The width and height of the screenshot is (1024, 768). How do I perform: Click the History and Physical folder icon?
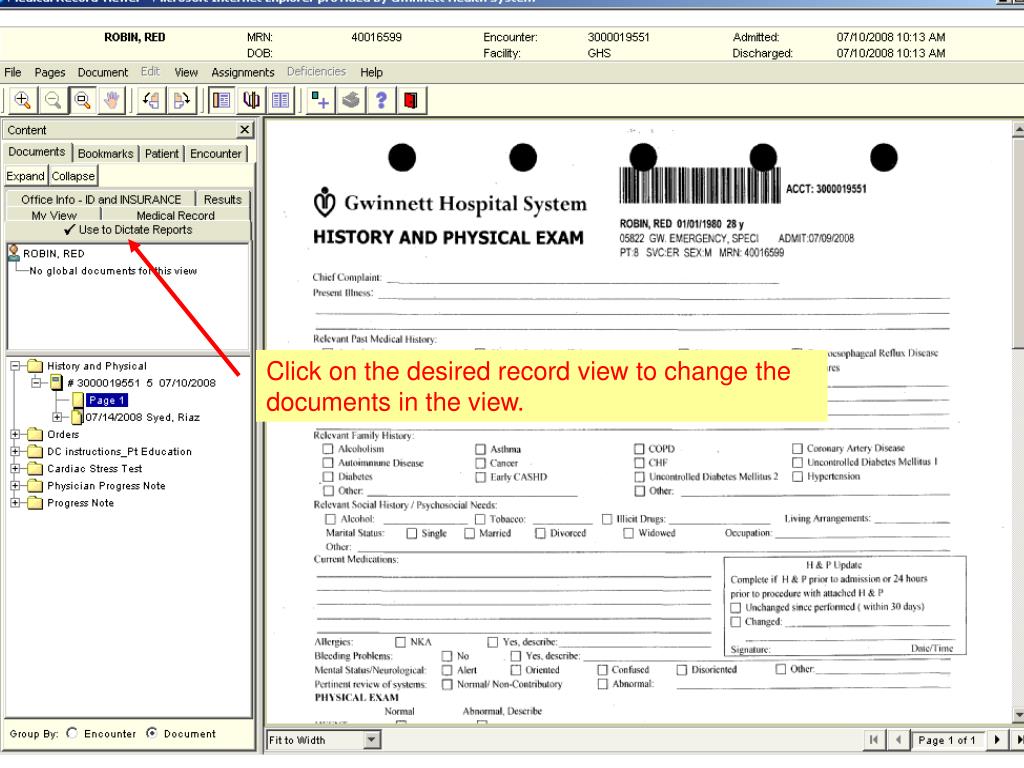(35, 366)
